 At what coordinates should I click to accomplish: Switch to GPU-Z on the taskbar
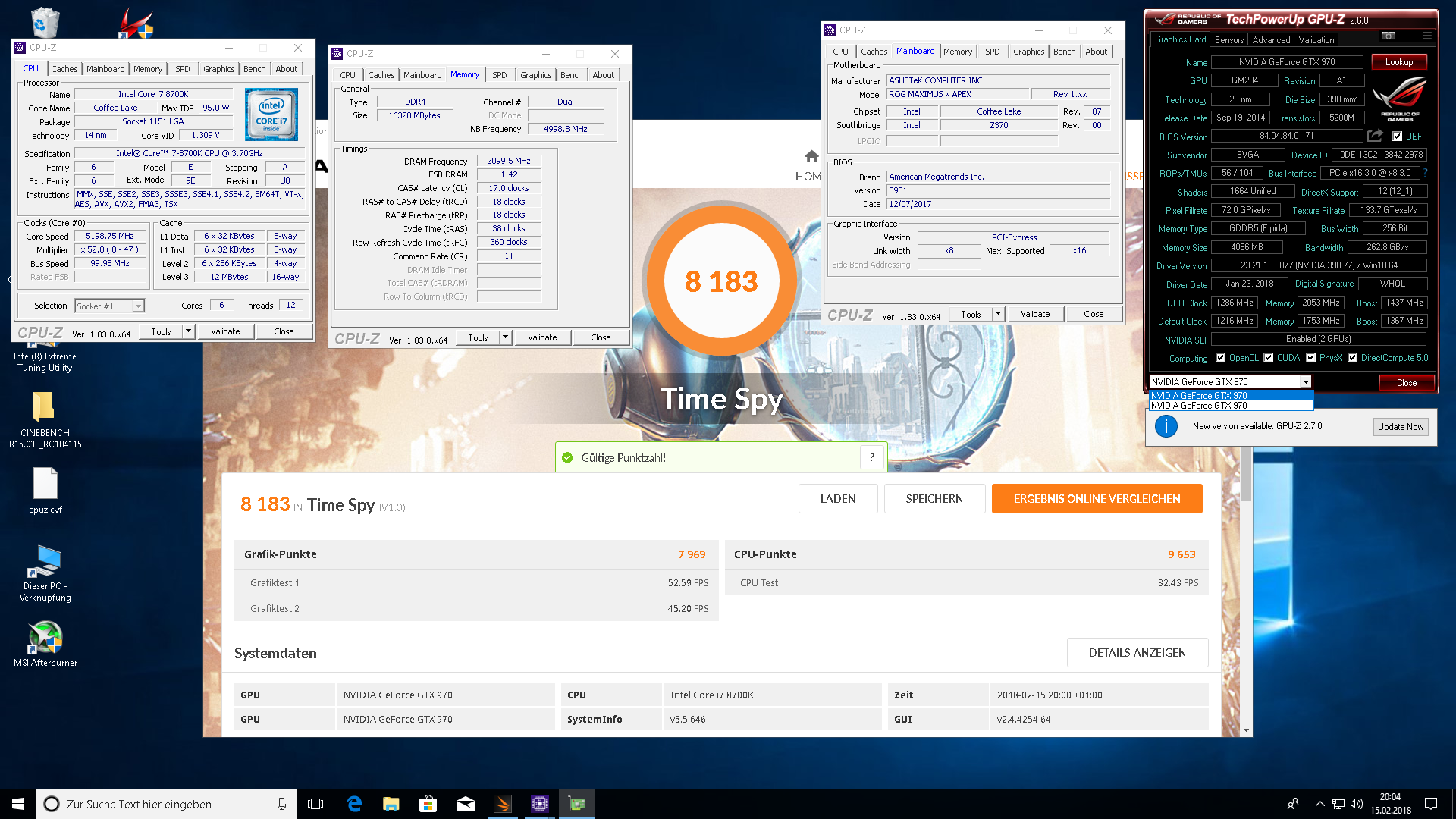tap(577, 804)
